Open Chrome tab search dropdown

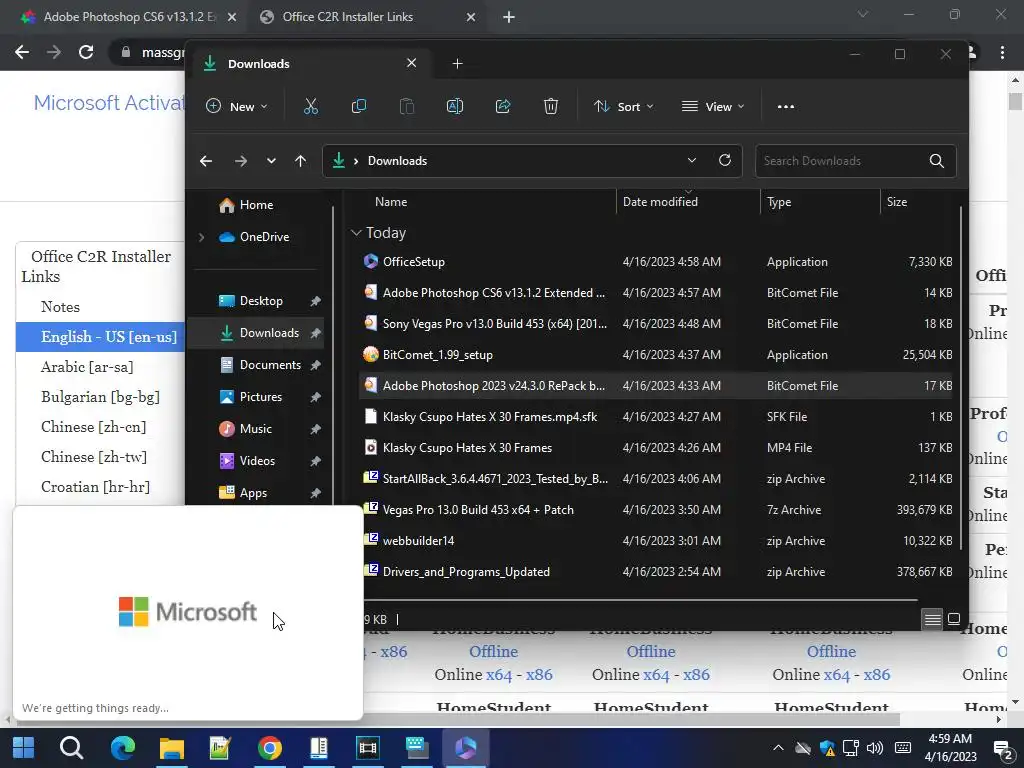(x=863, y=14)
